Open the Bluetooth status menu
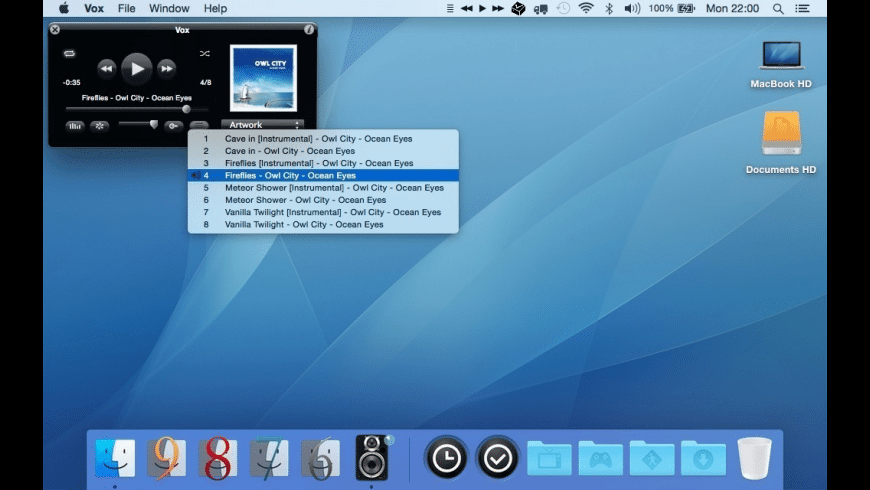Screen dimensions: 870x490 coord(609,8)
